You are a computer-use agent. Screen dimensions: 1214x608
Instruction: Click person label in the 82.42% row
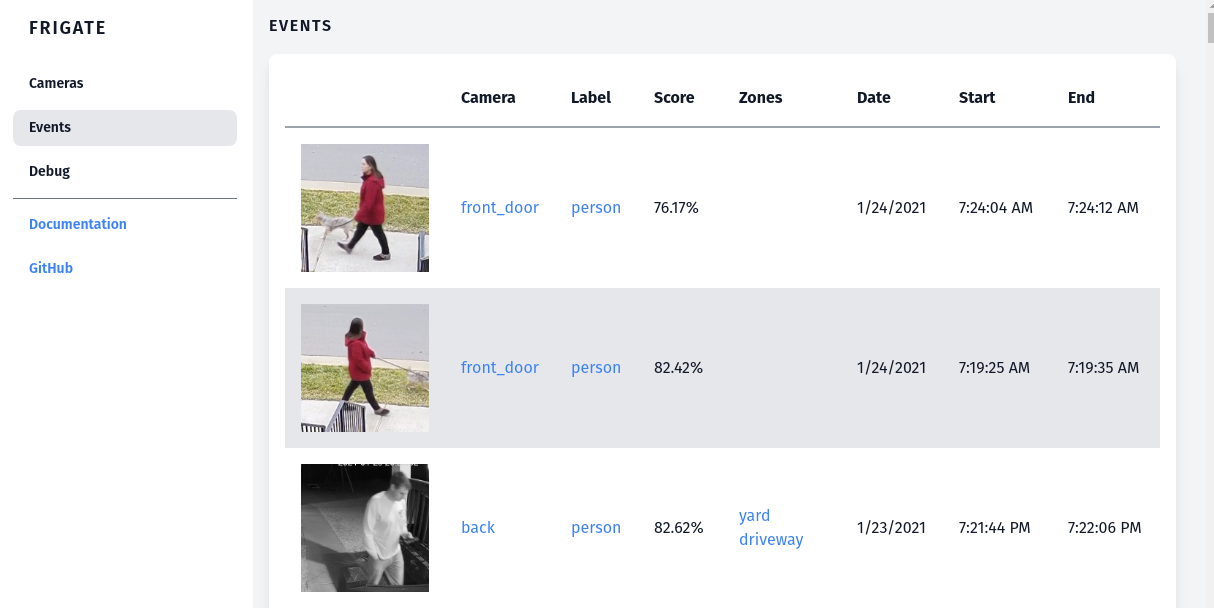(596, 368)
